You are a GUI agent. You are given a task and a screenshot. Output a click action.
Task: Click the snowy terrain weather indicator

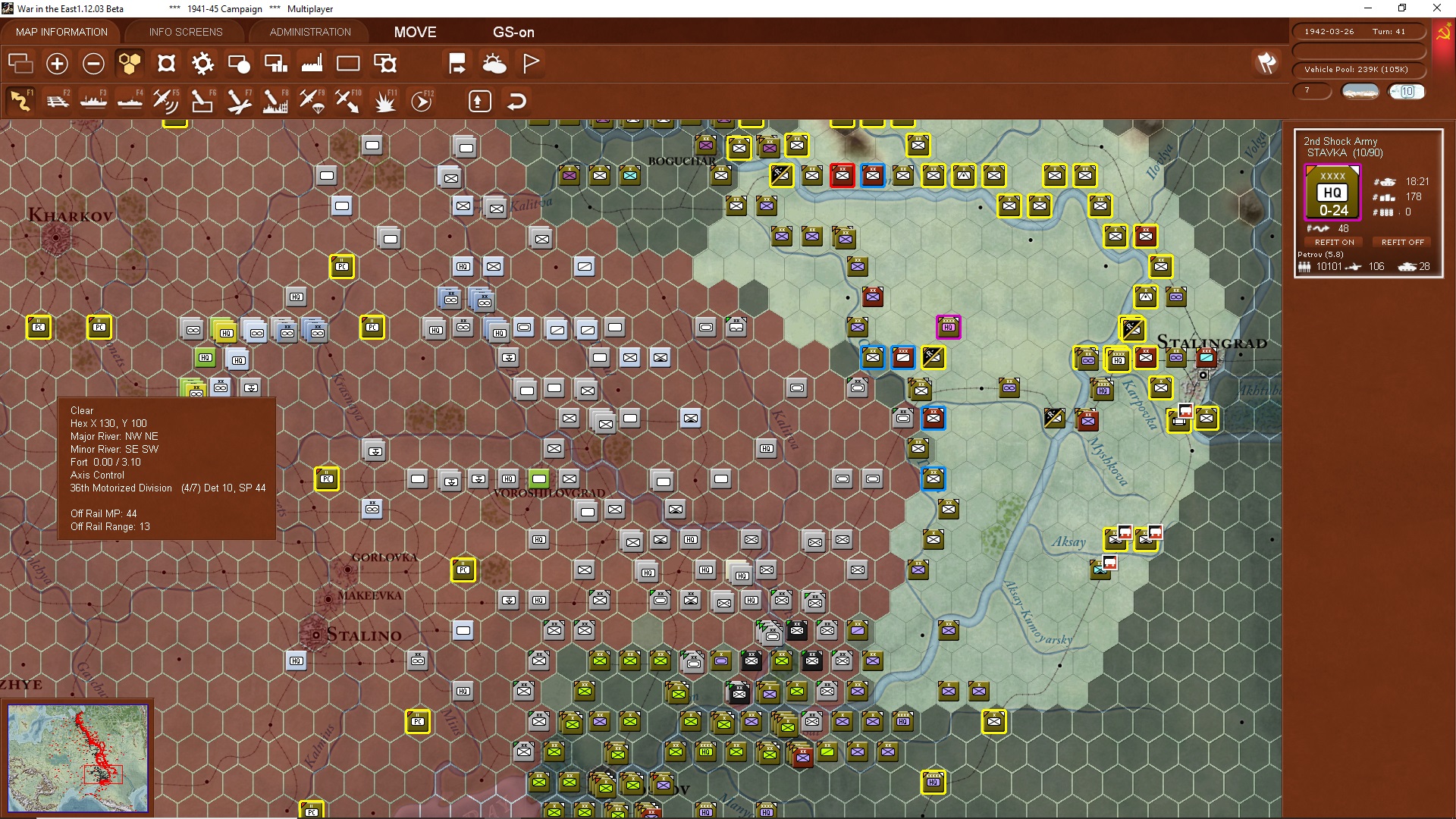[x=1360, y=92]
